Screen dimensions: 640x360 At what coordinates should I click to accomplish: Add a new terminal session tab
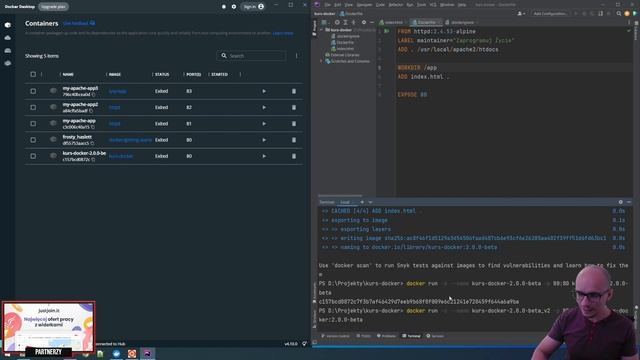362,202
